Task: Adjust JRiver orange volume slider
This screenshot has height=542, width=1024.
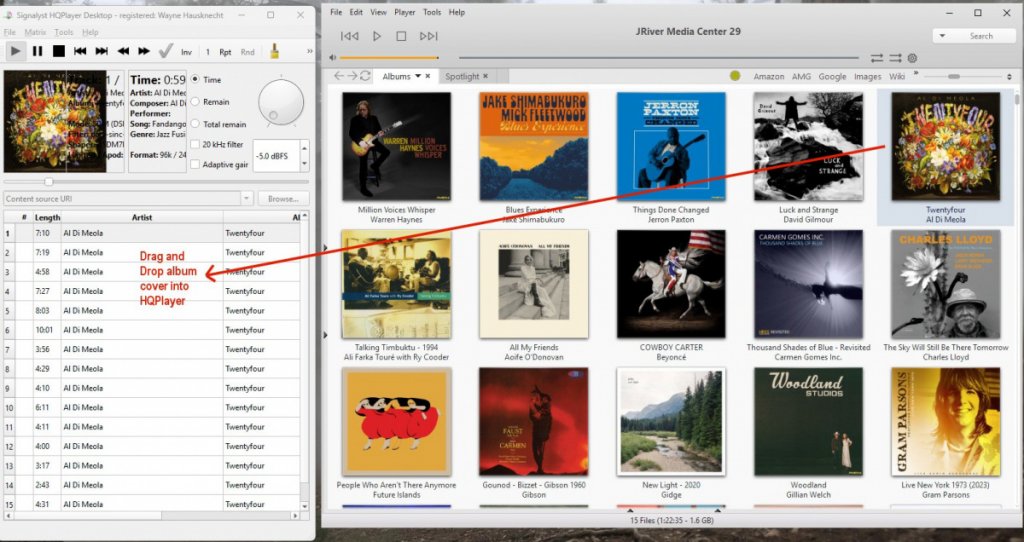Action: click(389, 57)
